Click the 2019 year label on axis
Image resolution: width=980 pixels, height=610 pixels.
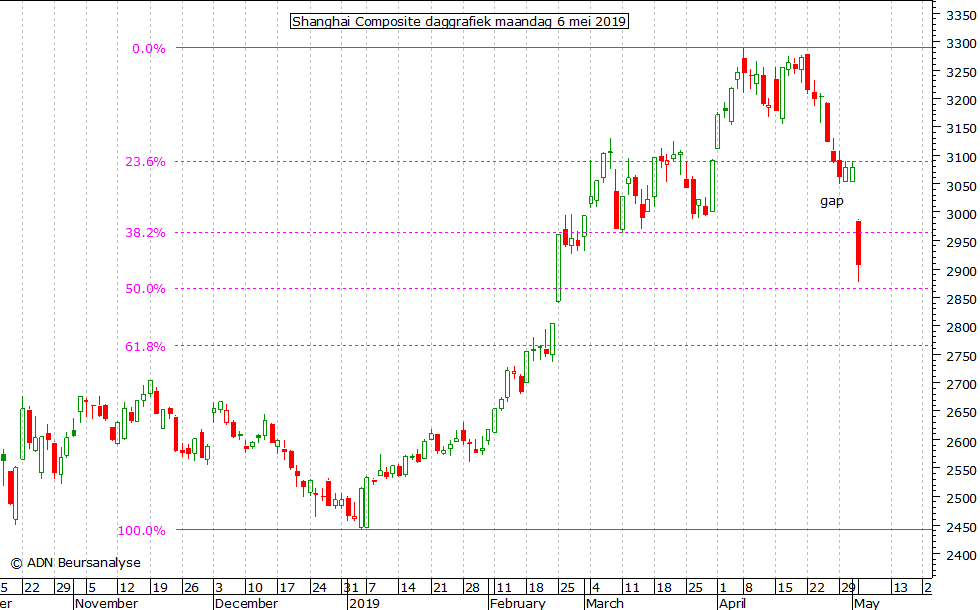[x=364, y=603]
